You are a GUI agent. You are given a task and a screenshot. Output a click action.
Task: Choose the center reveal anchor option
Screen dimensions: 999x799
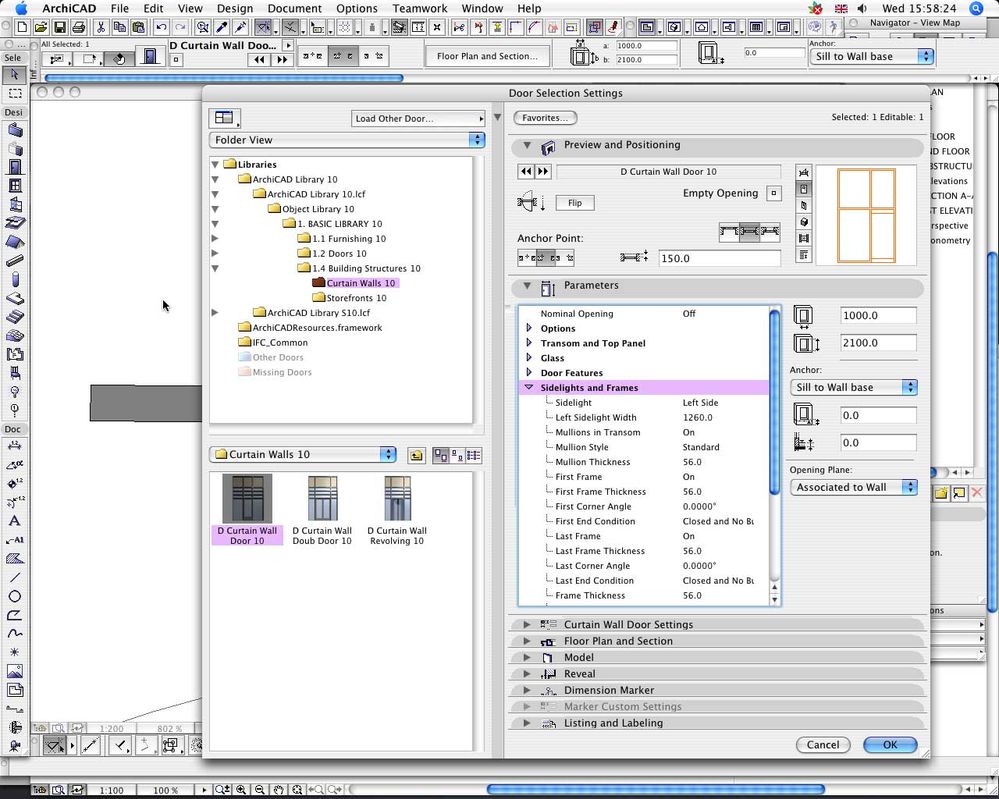click(x=749, y=232)
